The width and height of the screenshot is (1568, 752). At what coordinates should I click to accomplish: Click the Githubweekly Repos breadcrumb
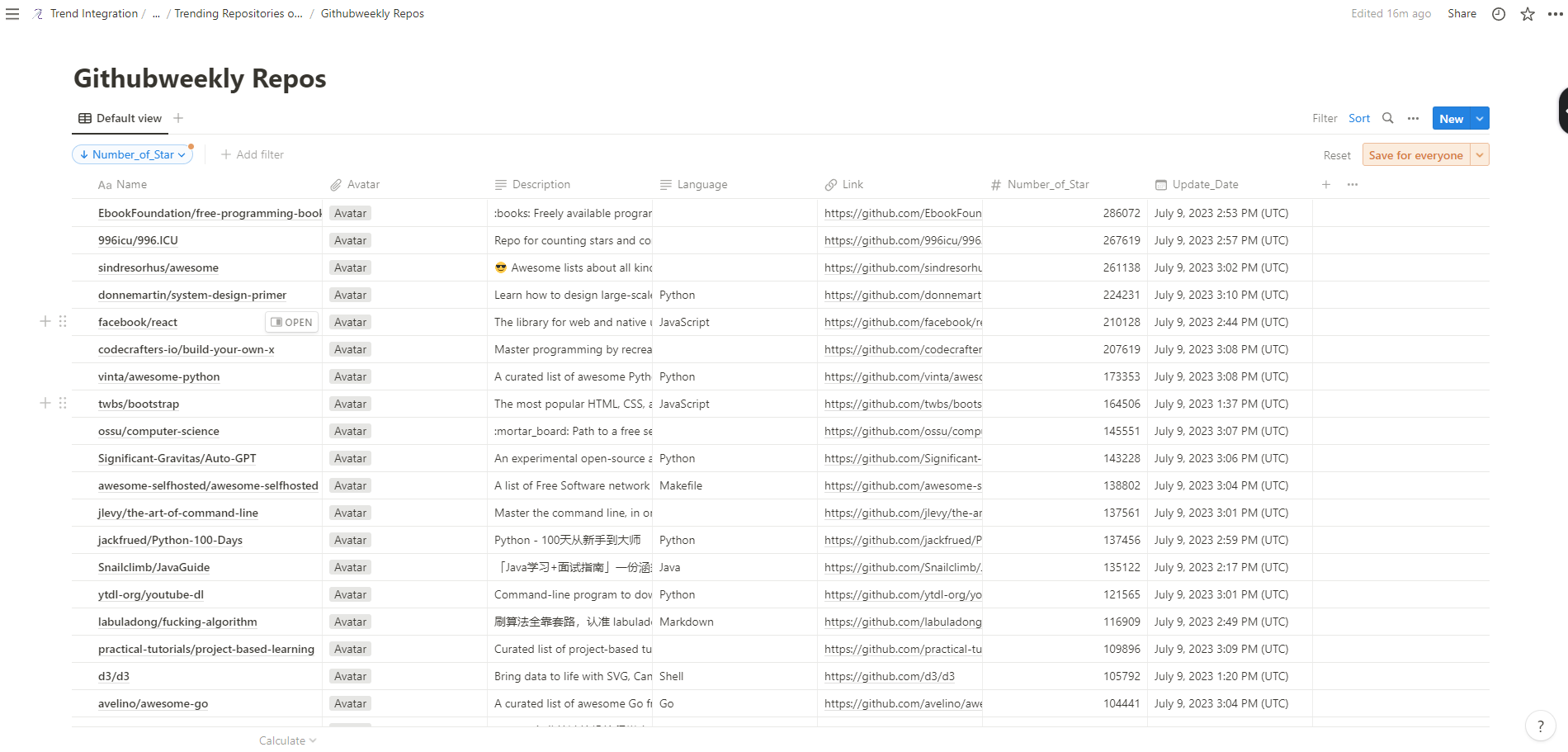(372, 14)
